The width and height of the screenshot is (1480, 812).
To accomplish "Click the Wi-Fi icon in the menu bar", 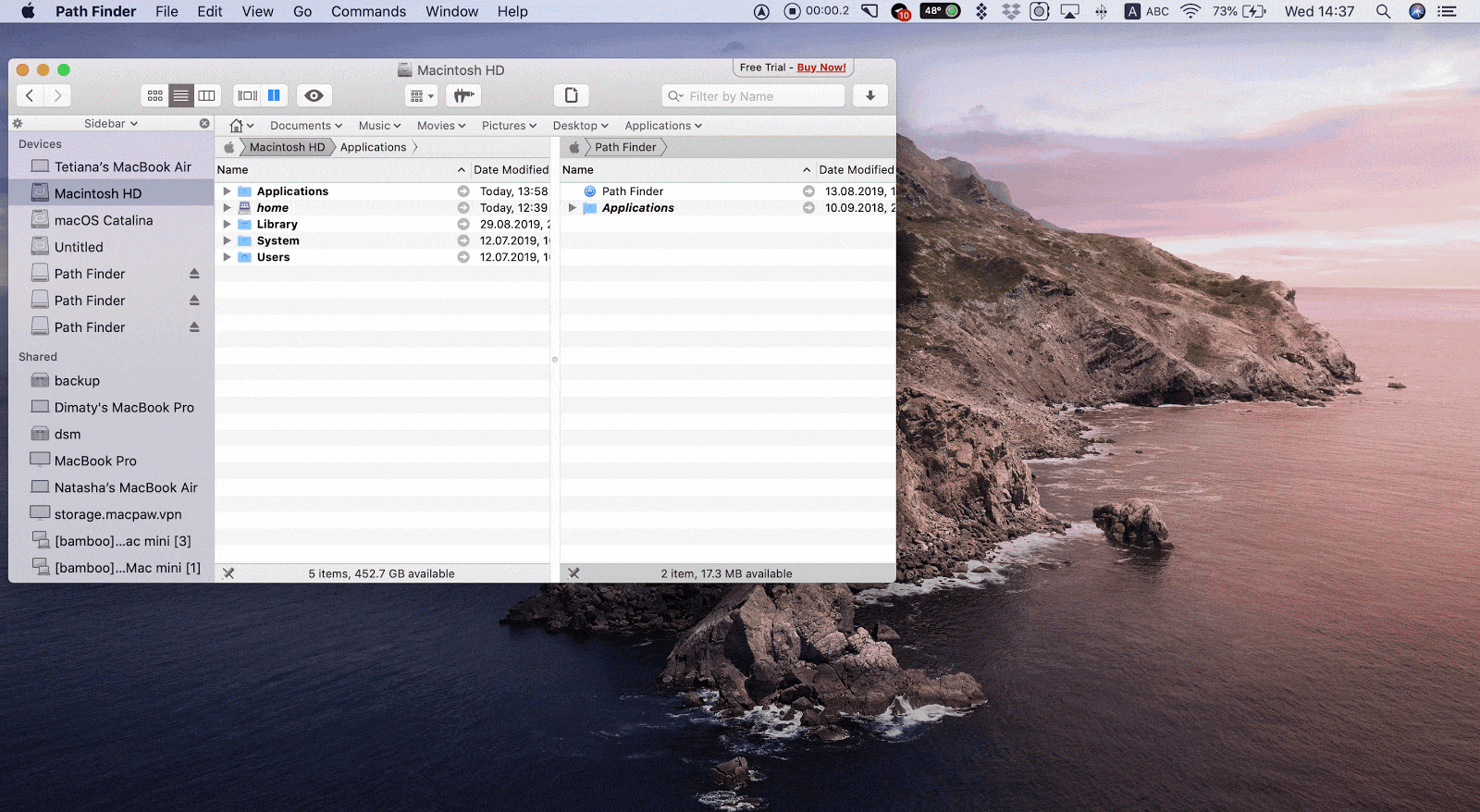I will tap(1191, 11).
